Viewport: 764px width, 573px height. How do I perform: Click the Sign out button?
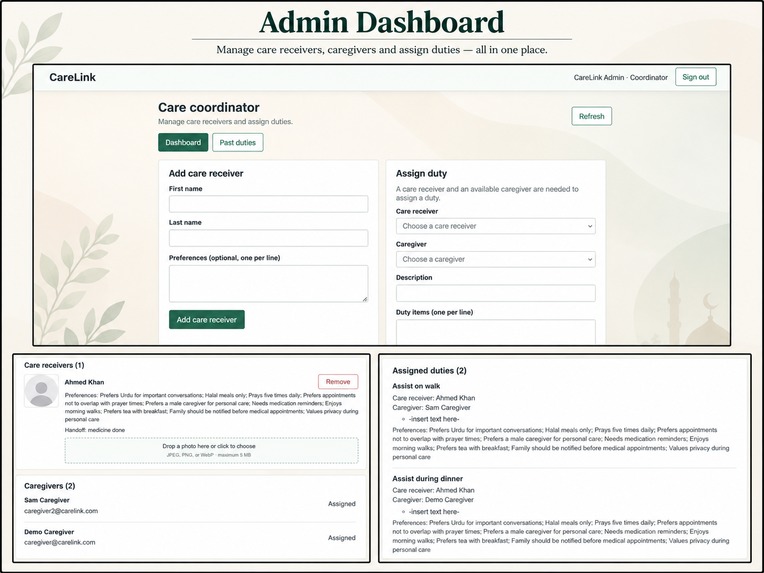(695, 77)
